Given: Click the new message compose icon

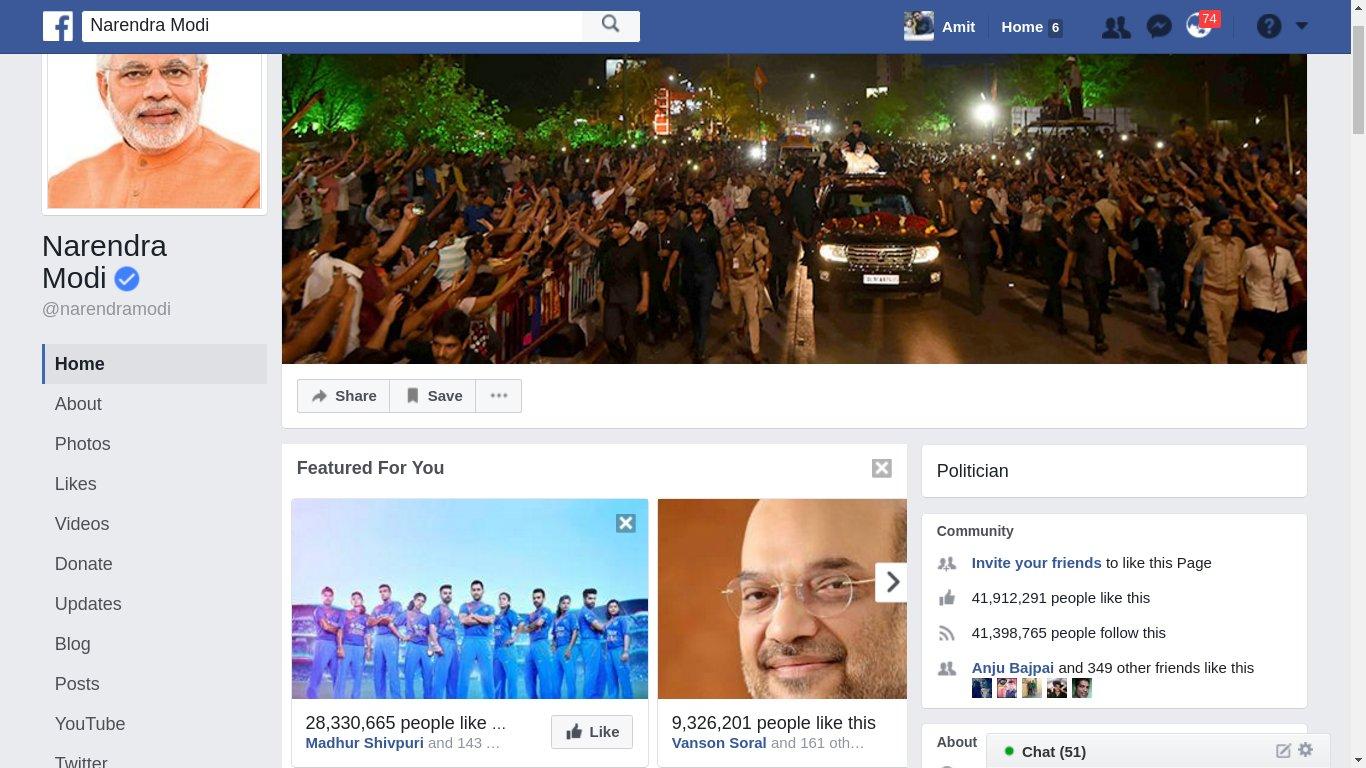Looking at the screenshot, I should 1283,751.
